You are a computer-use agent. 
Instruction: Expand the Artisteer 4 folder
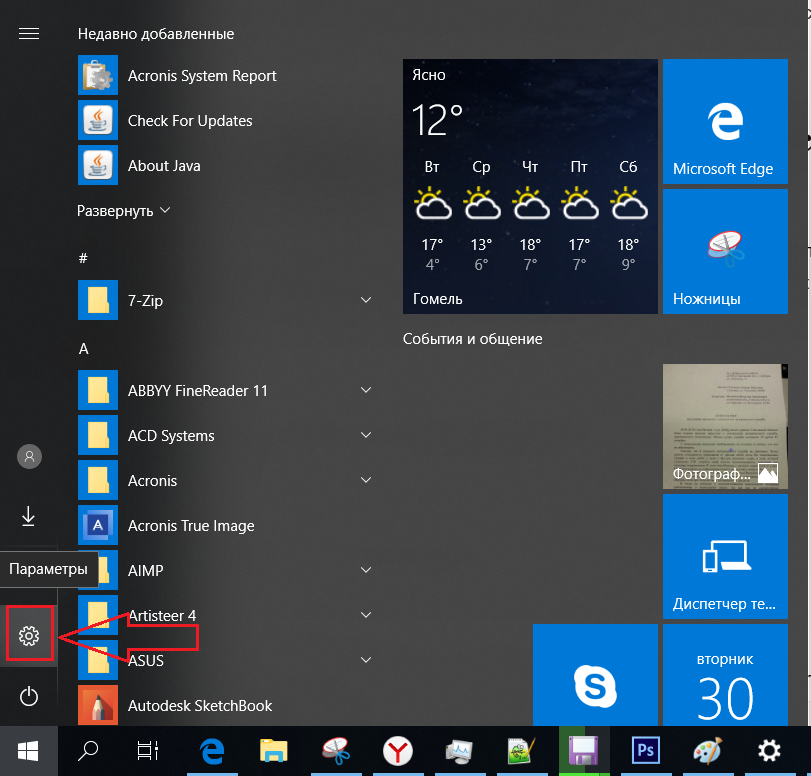click(x=225, y=615)
